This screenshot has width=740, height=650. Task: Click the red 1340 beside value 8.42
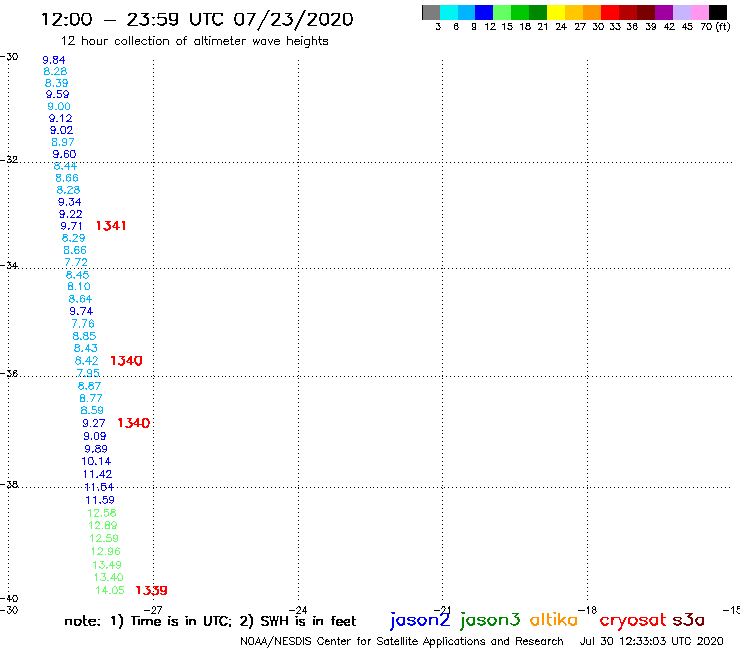126,361
